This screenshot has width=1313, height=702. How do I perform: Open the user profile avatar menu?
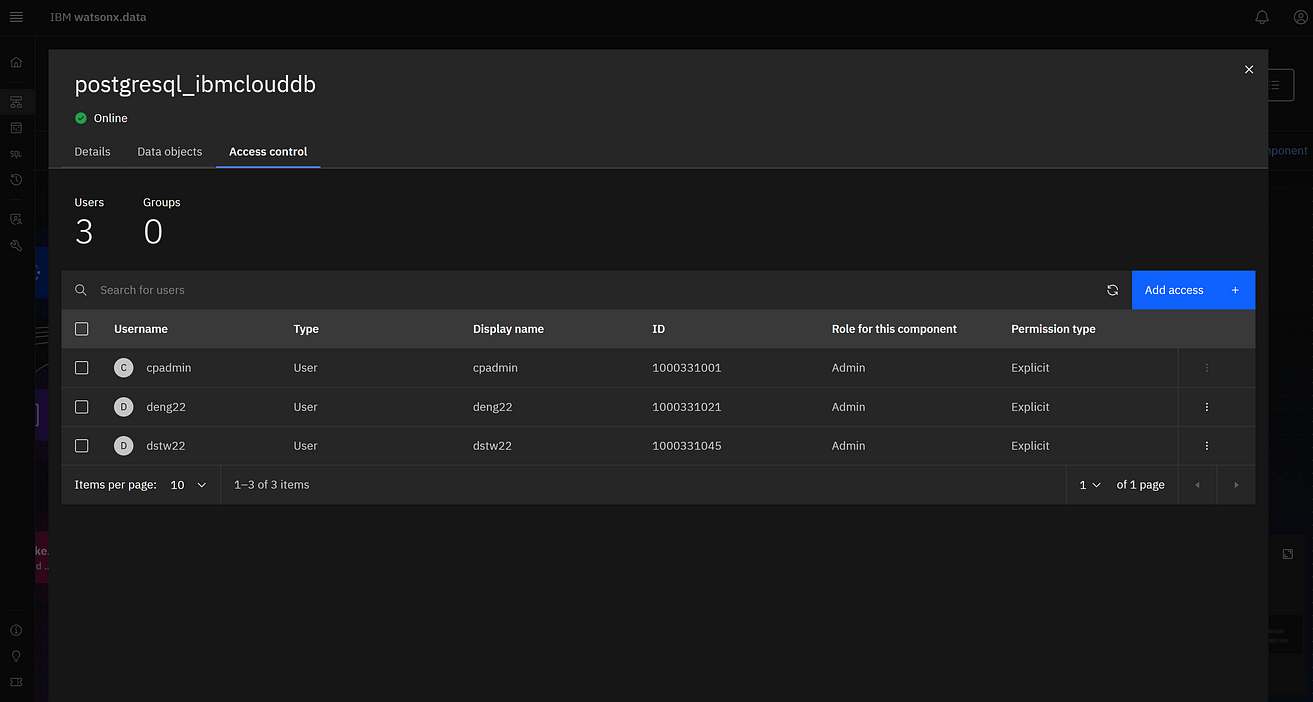point(1300,17)
